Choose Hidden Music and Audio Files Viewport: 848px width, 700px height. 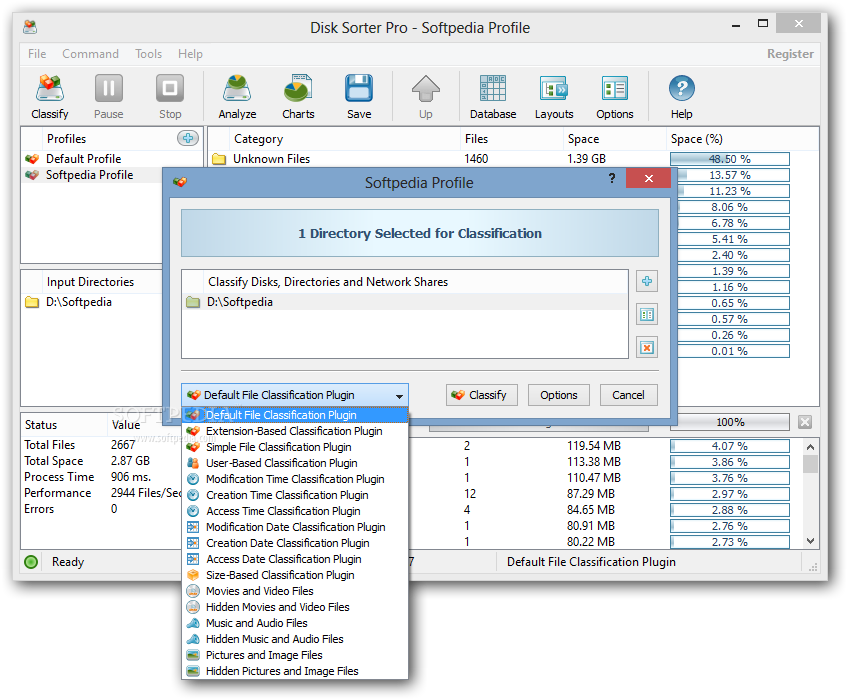tap(295, 639)
